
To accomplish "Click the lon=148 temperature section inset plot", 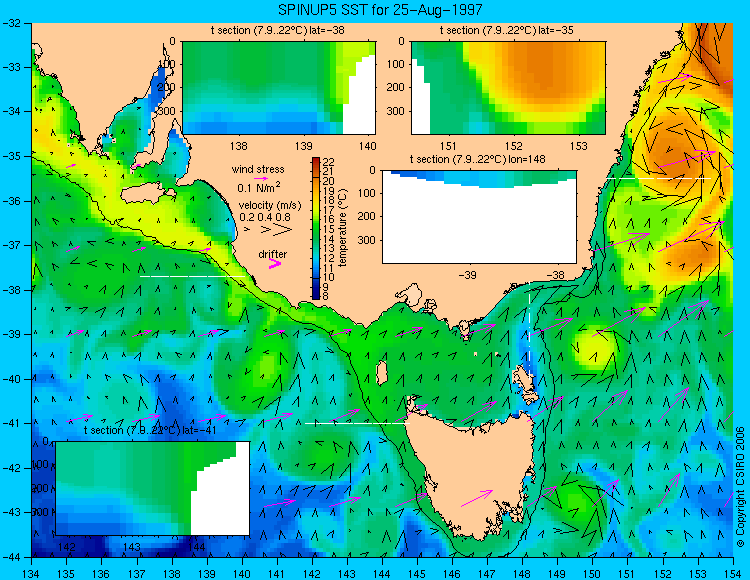I will click(479, 217).
